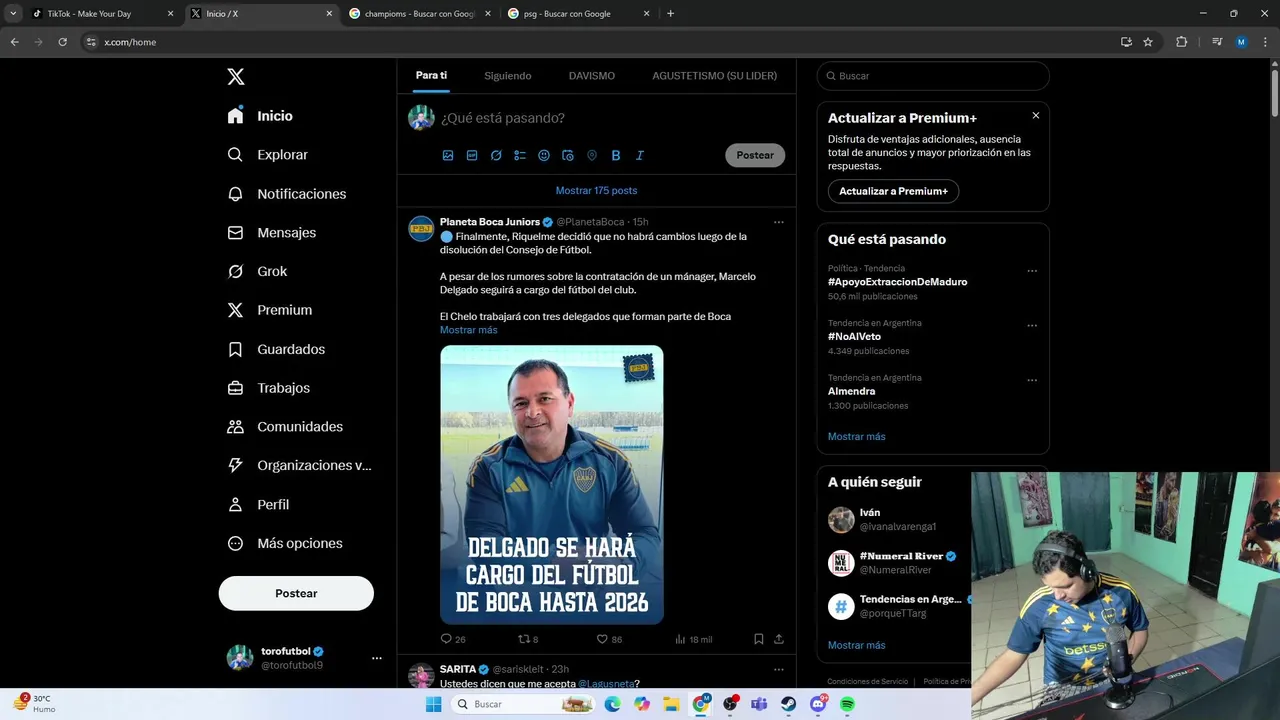The height and width of the screenshot is (720, 1280).
Task: Bookmark this page with star icon
Action: (x=1148, y=42)
